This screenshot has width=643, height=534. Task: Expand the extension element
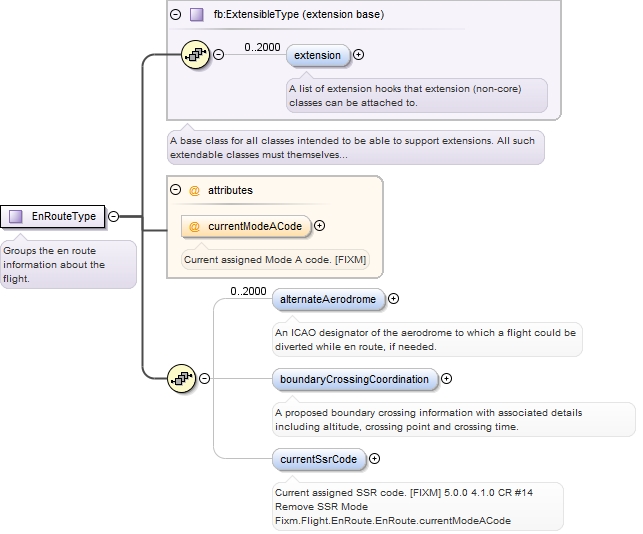[x=359, y=55]
